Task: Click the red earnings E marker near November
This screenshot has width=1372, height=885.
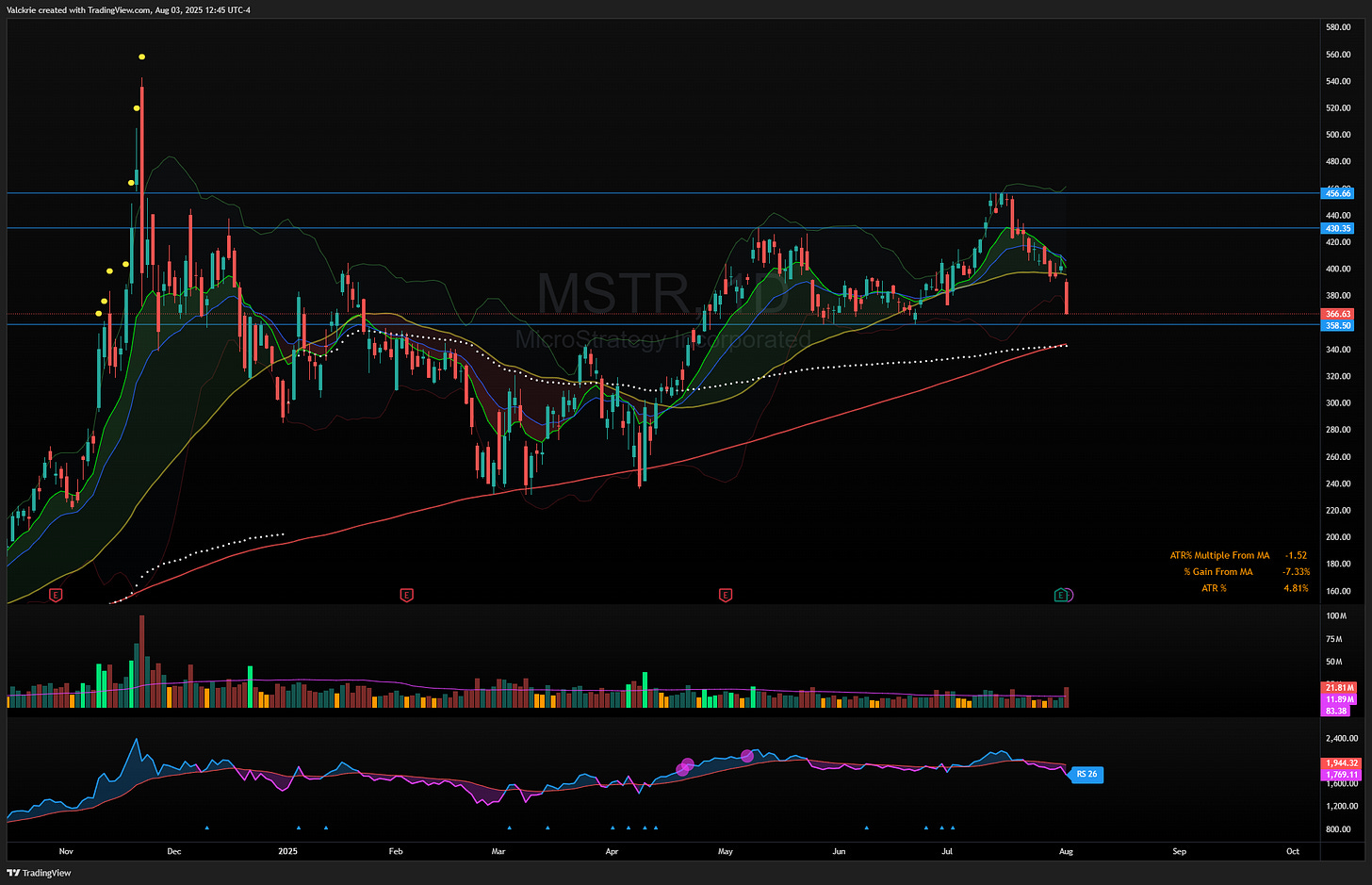Action: pos(56,595)
